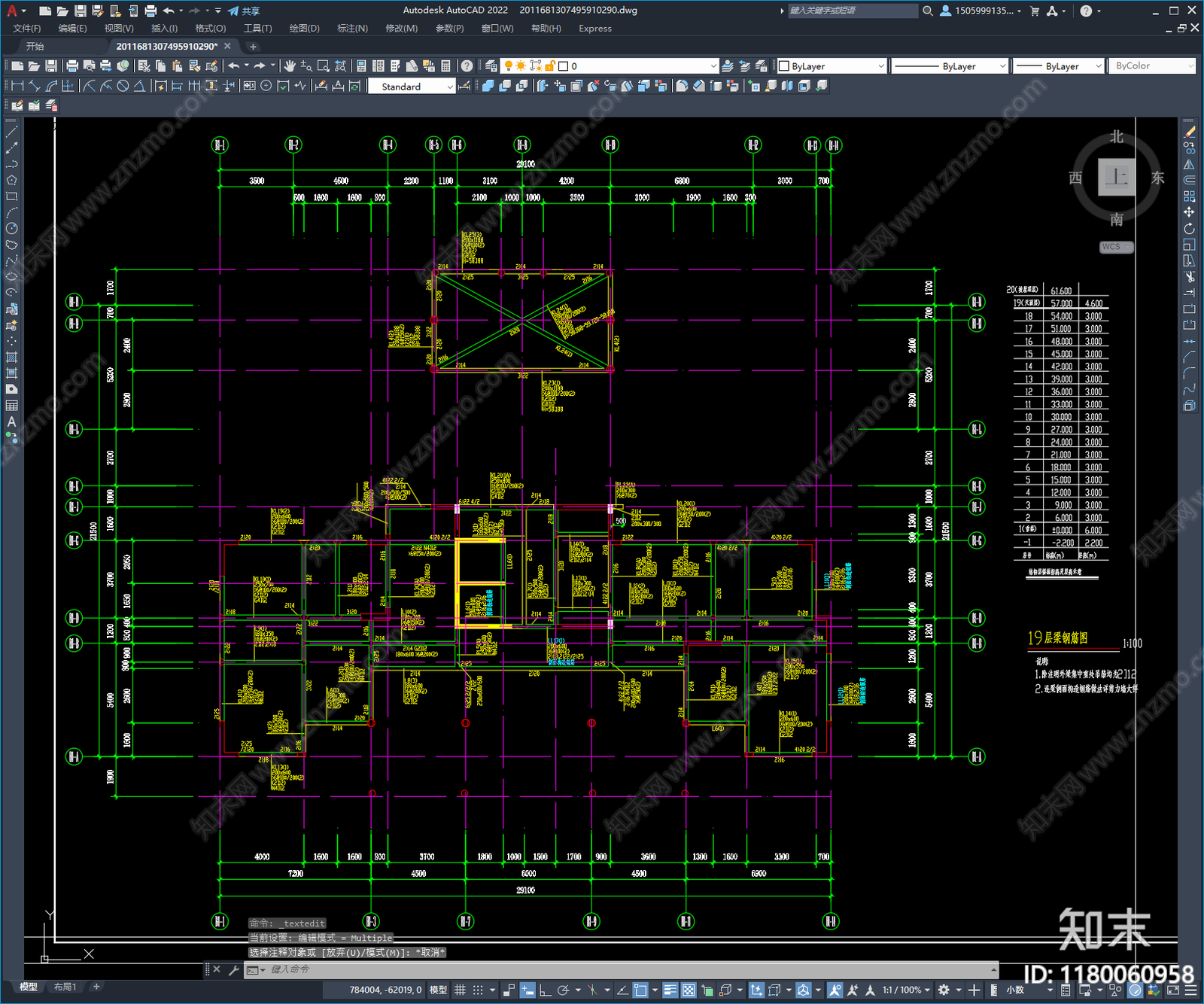Click the Erase tool in right toolbar
The image size is (1204, 1004).
point(1189,132)
